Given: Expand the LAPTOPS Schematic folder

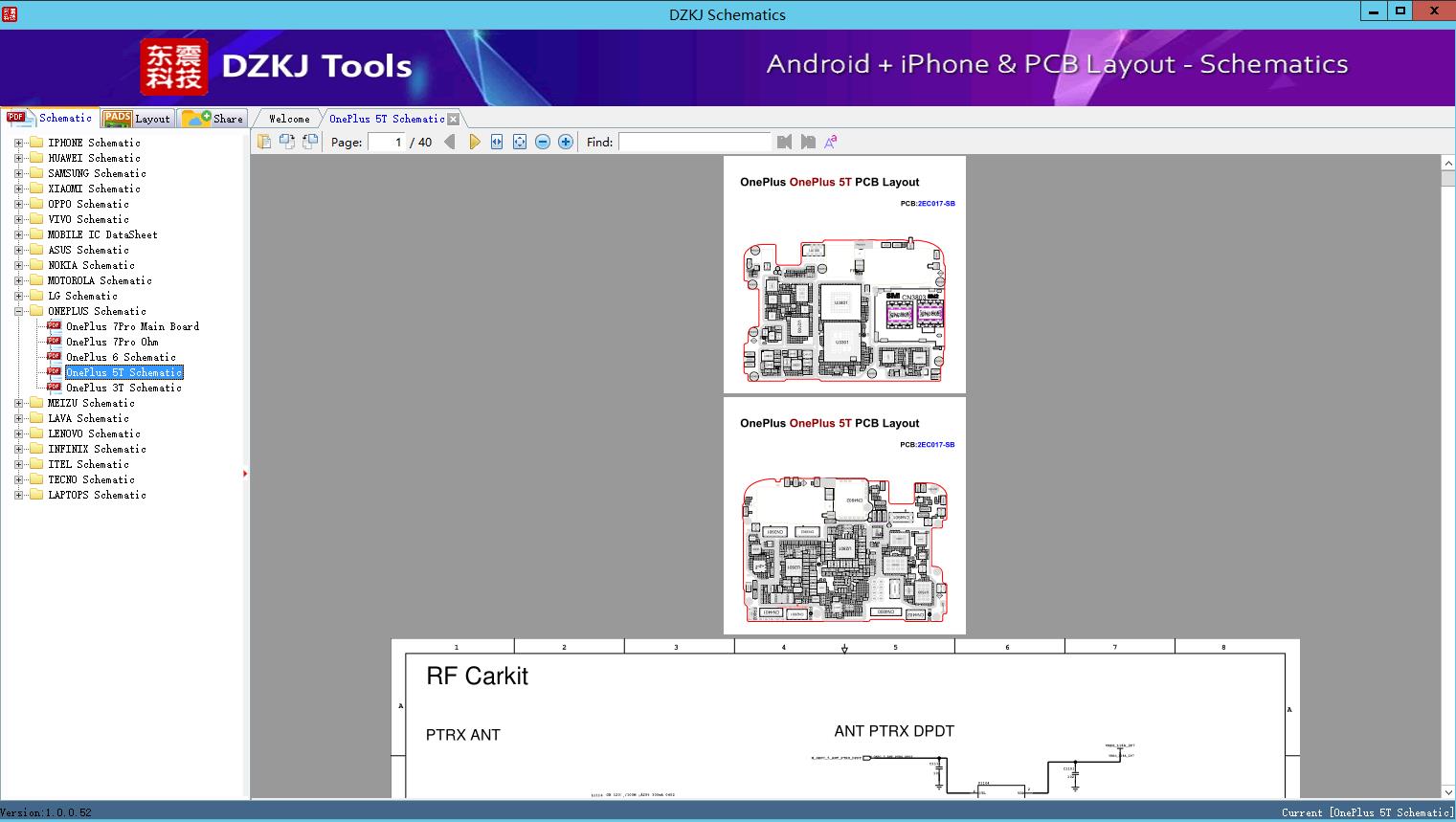Looking at the screenshot, I should coord(18,495).
